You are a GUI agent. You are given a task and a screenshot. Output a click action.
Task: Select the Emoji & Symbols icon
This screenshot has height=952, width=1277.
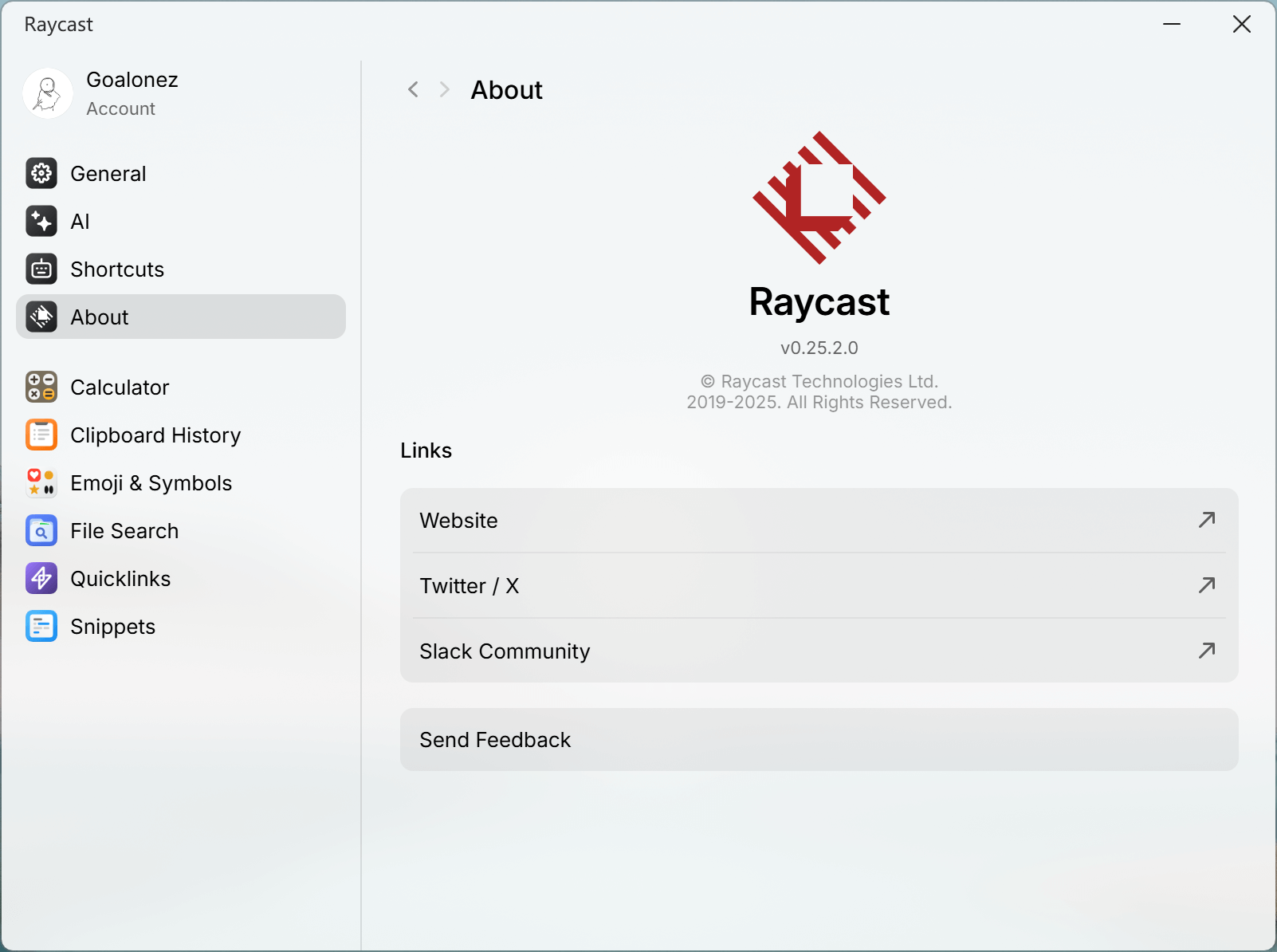click(x=41, y=482)
